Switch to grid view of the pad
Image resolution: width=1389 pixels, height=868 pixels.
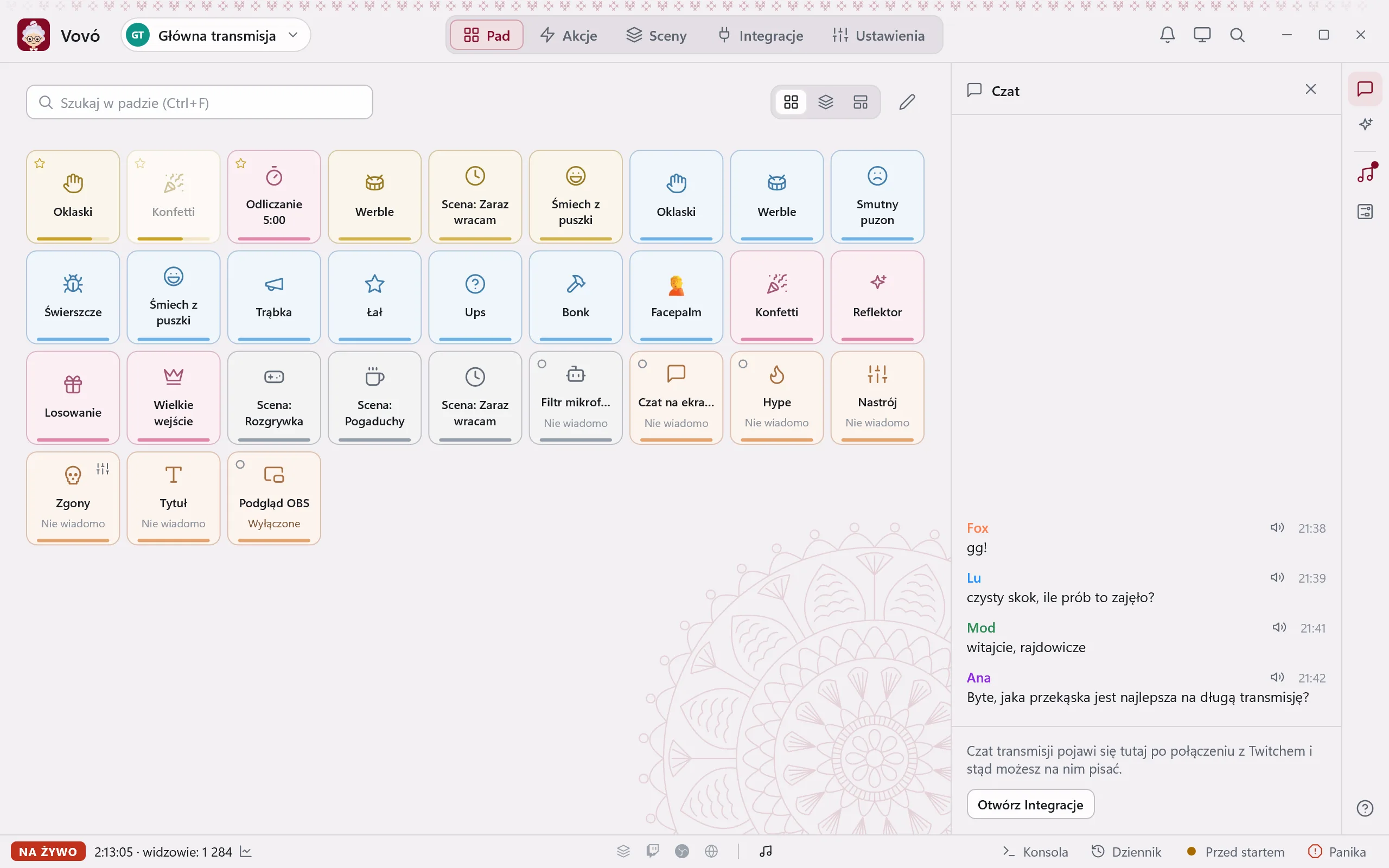pyautogui.click(x=791, y=102)
